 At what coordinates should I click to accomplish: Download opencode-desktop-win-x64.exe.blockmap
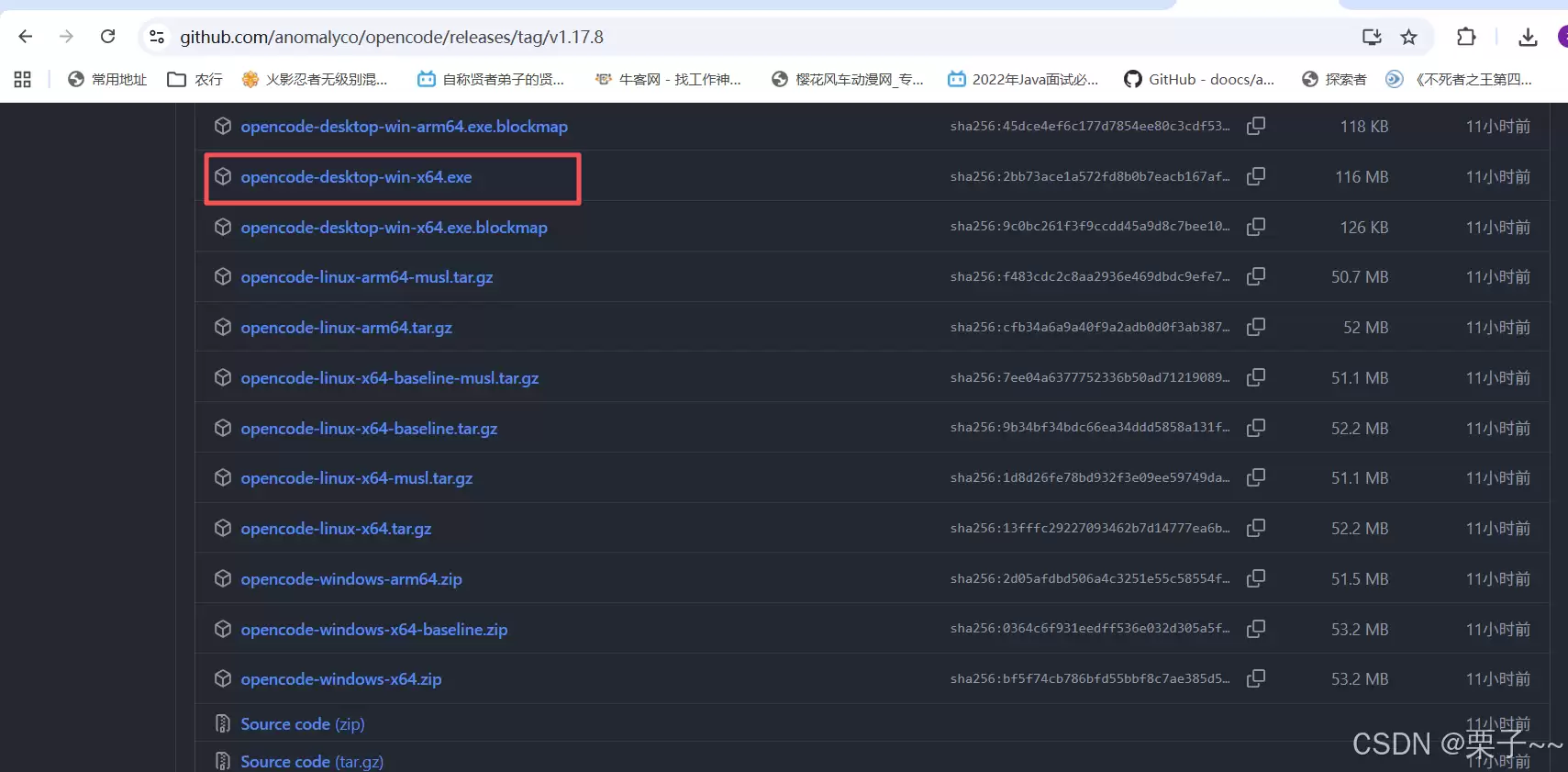click(394, 228)
